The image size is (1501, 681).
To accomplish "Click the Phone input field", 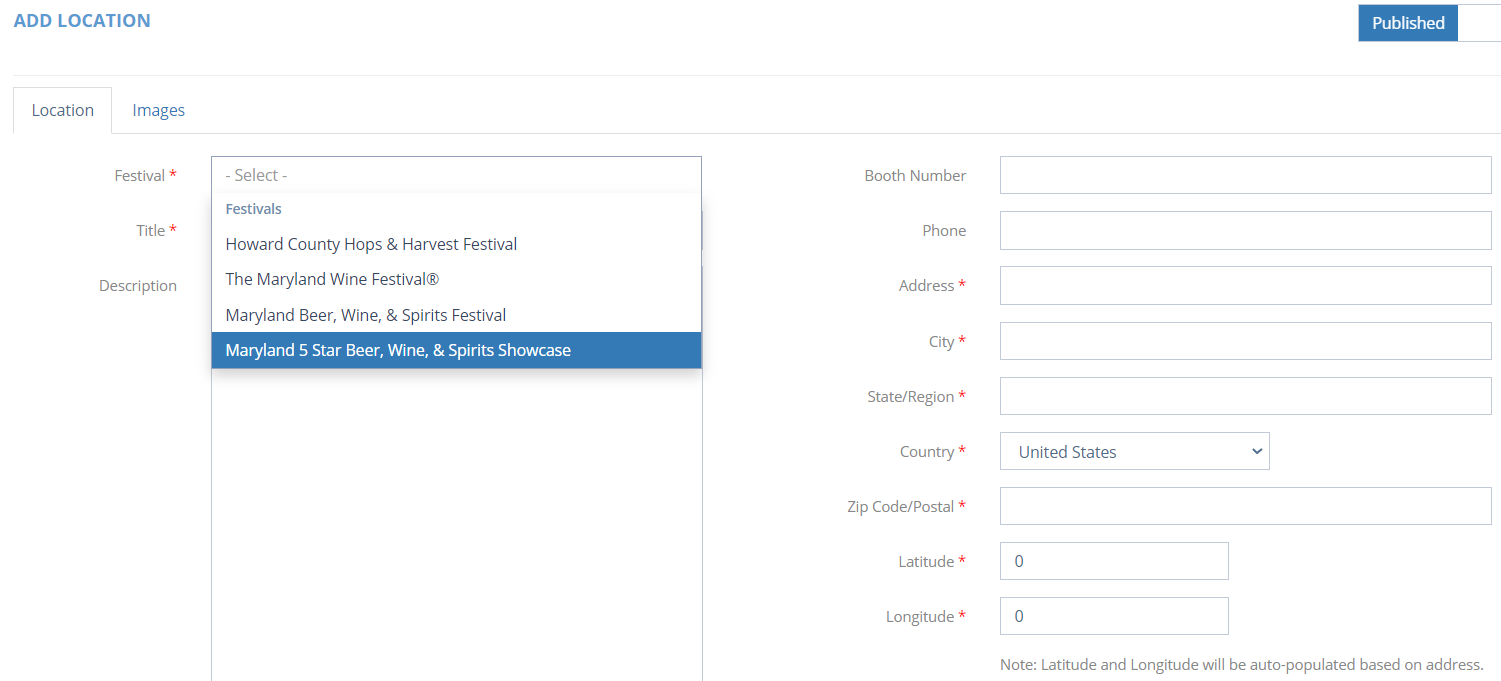I will (x=1245, y=230).
